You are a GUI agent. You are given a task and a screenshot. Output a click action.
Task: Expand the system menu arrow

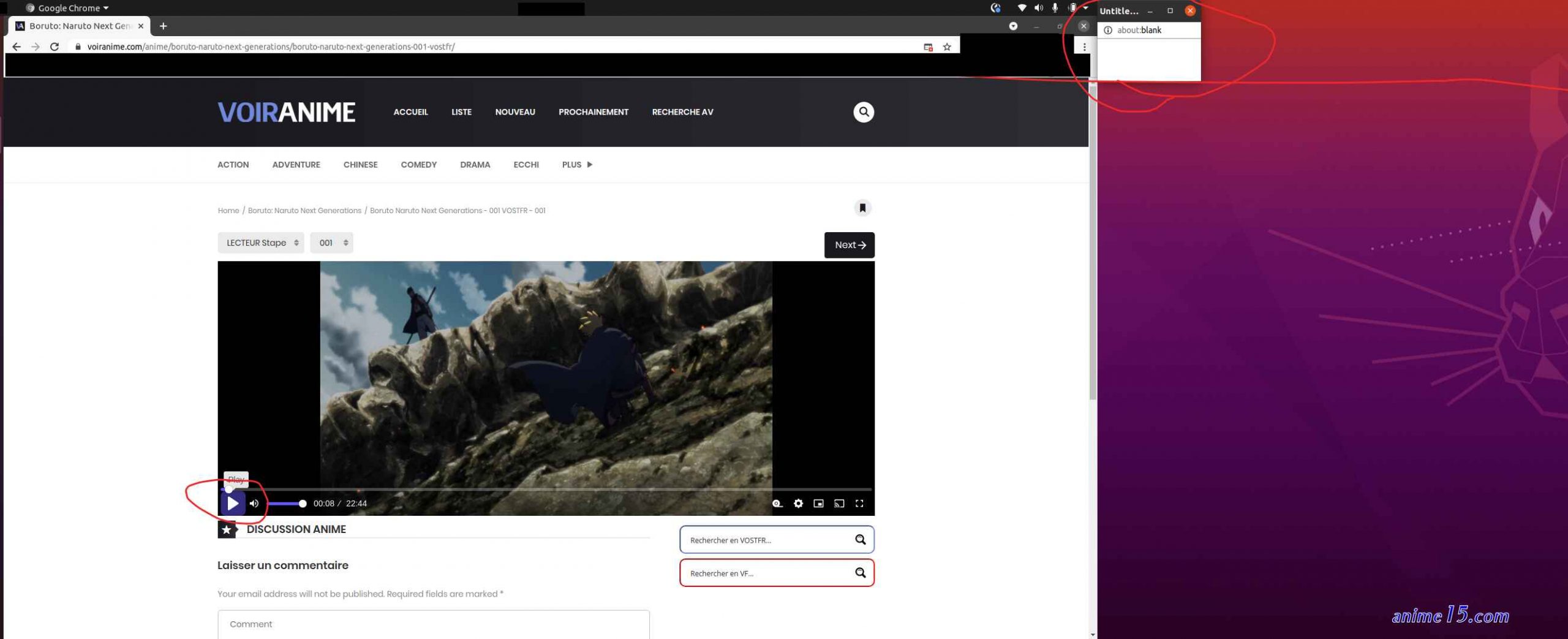(1085, 8)
